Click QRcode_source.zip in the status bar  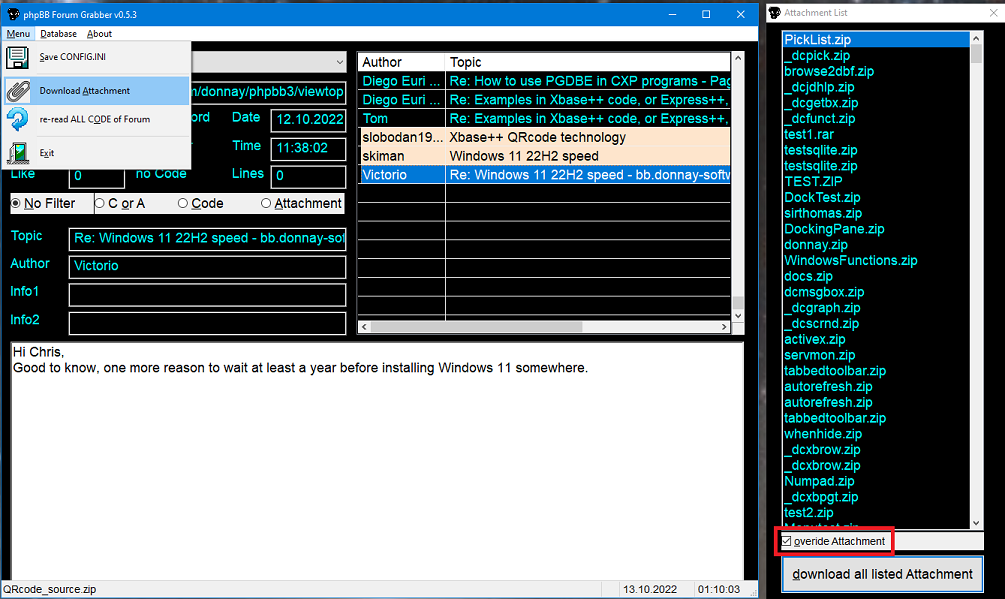point(49,589)
